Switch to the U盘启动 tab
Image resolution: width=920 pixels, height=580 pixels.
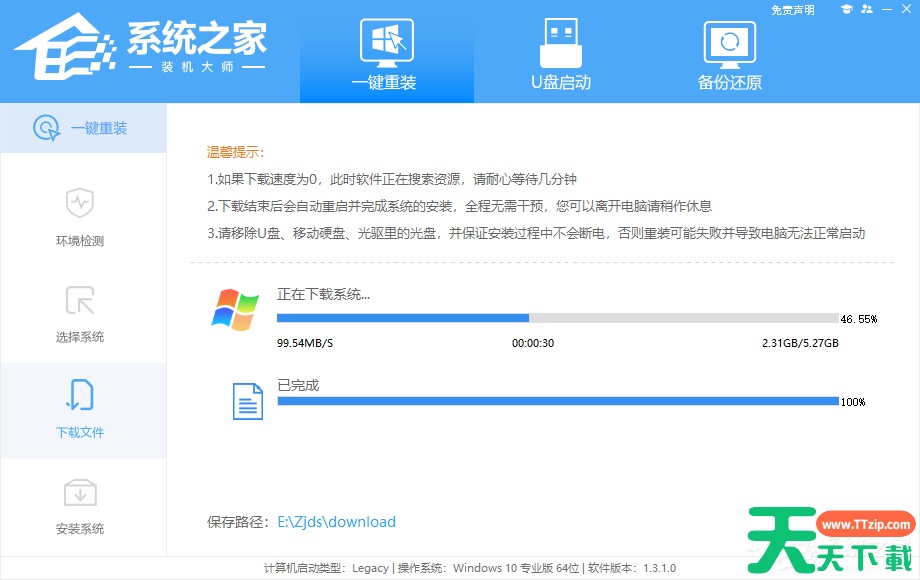561,54
